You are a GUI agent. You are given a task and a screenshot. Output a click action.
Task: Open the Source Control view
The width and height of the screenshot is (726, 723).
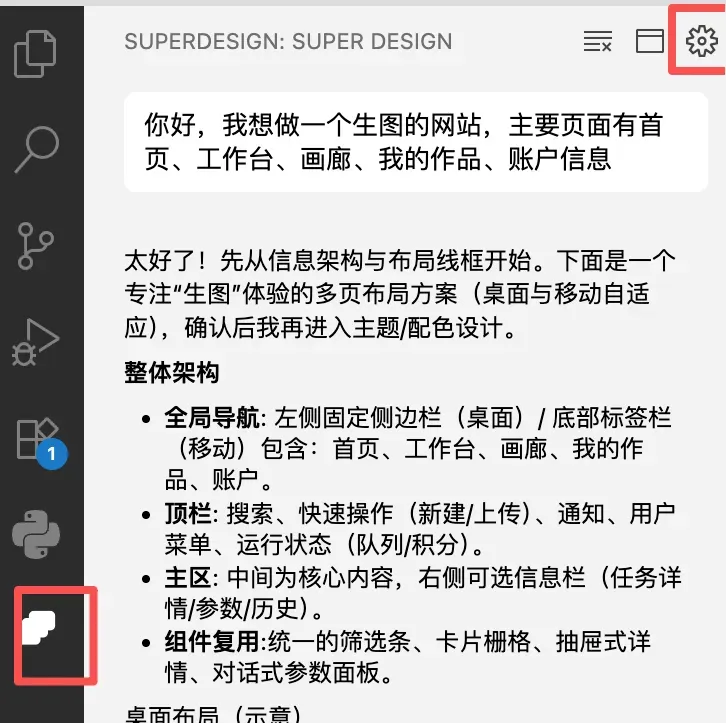point(36,246)
